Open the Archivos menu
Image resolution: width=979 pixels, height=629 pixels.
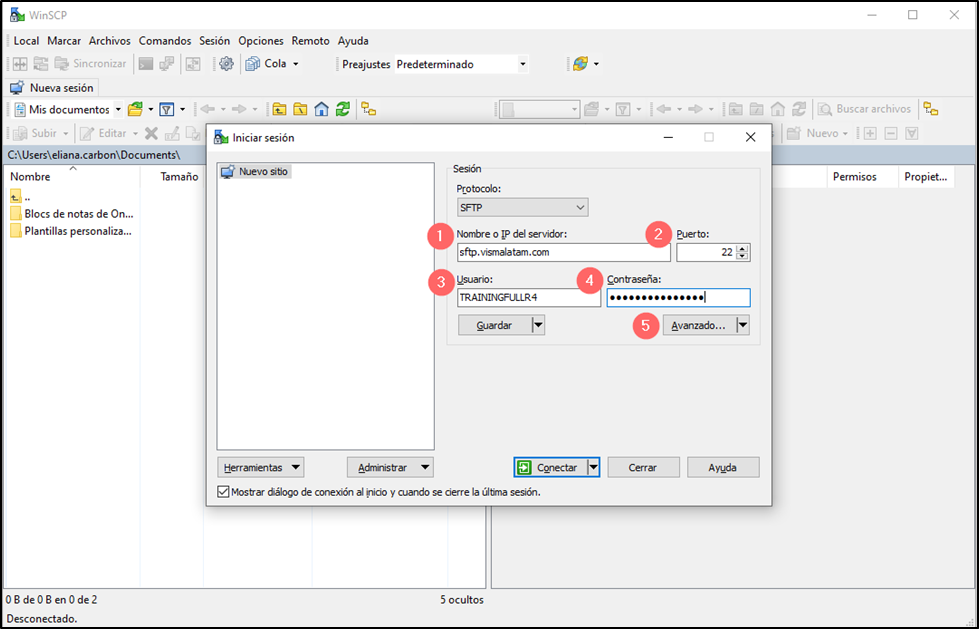point(109,41)
